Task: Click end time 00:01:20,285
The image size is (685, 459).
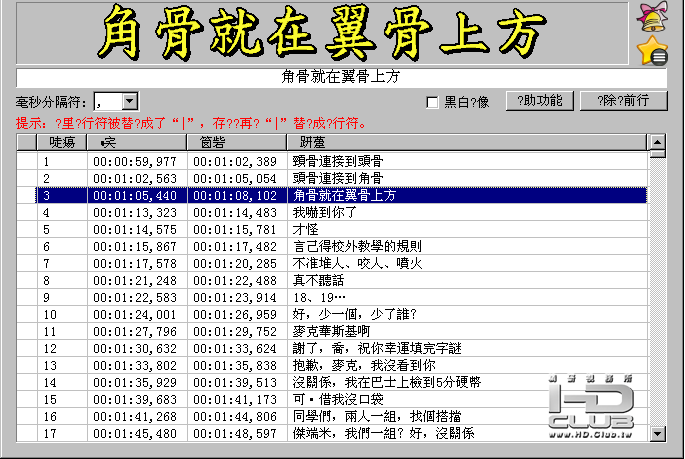Action: 235,264
